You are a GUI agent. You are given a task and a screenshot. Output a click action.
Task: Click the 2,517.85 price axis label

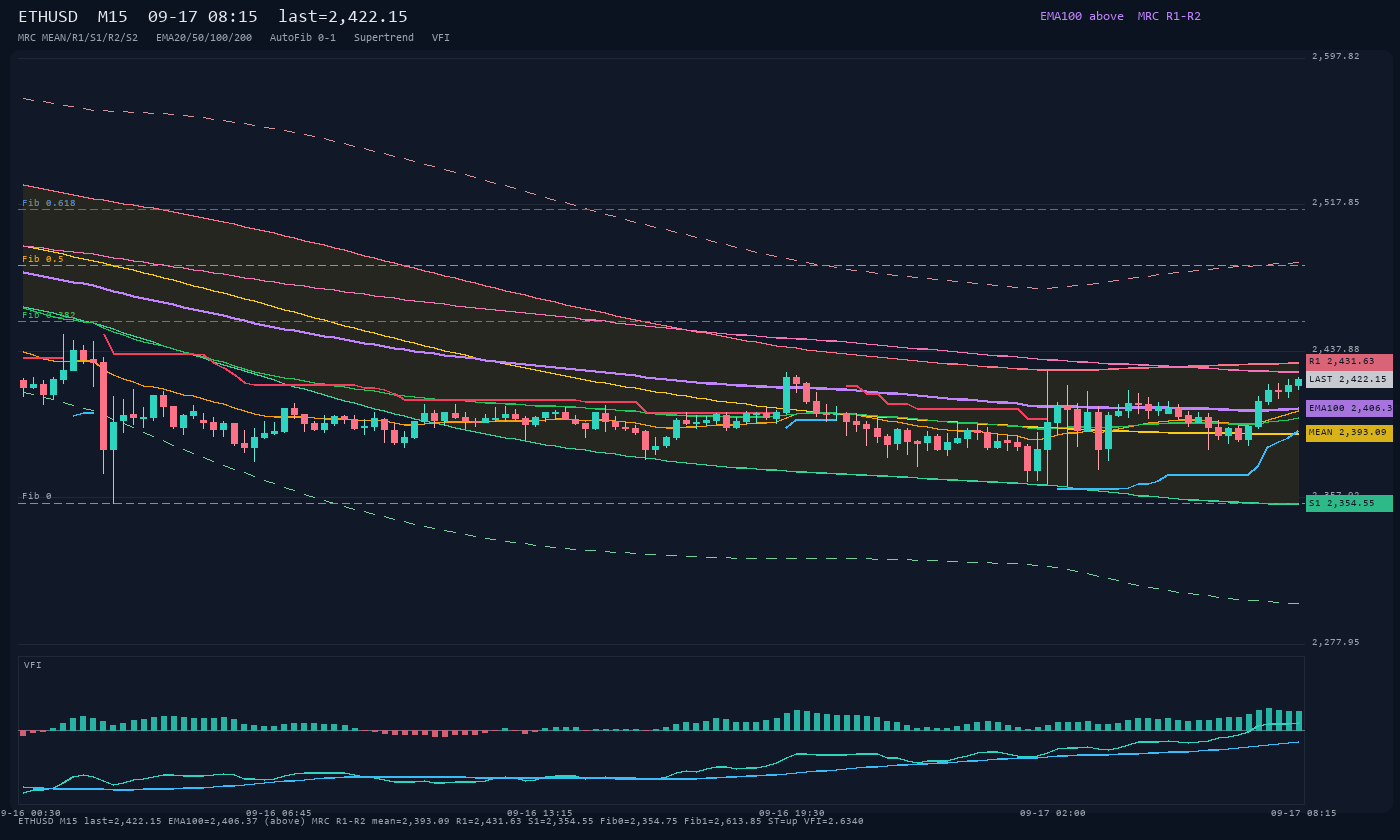click(x=1336, y=202)
